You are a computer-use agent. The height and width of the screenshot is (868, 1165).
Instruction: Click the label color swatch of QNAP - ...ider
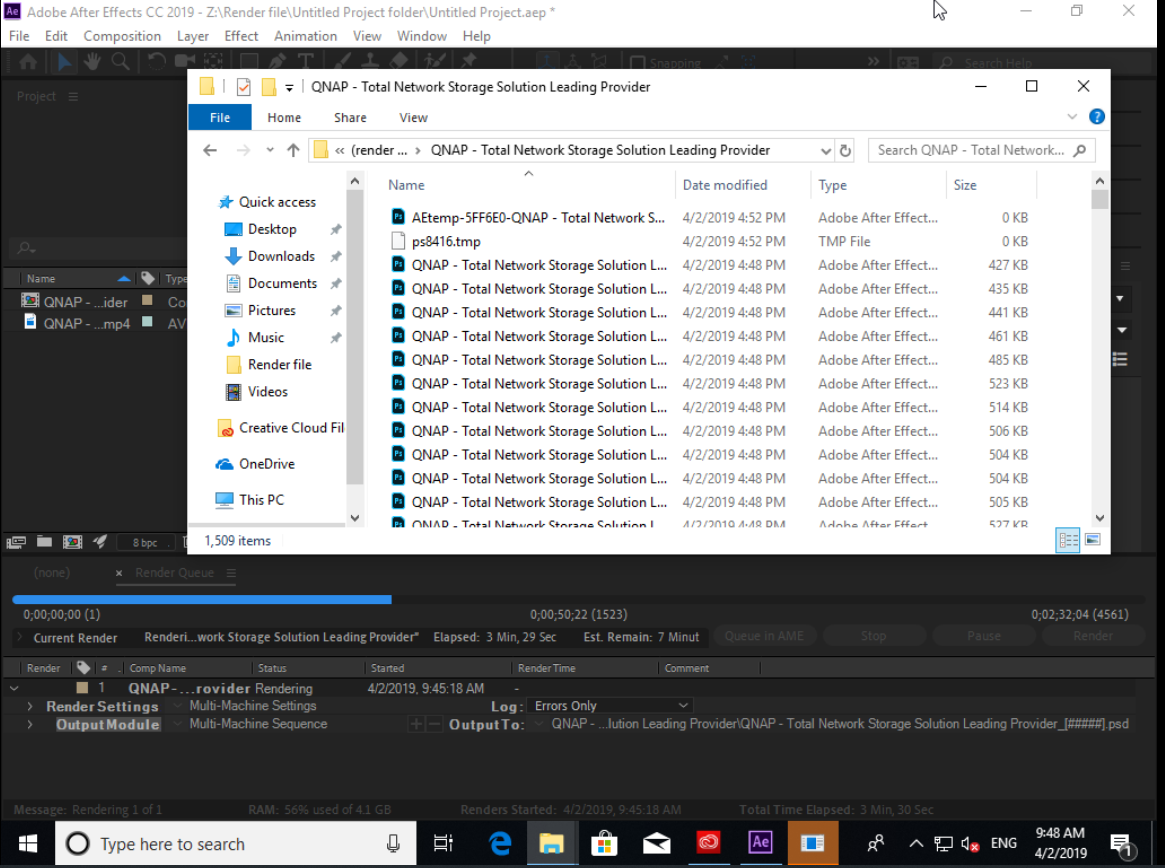point(147,300)
